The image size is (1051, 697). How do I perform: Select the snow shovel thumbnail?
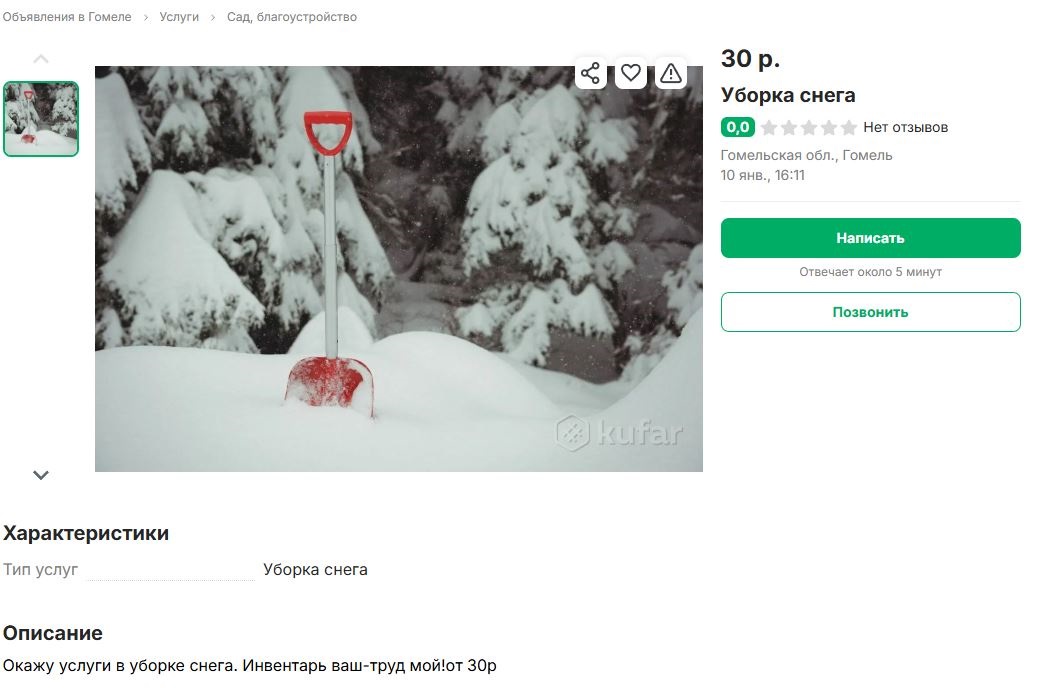coord(41,119)
